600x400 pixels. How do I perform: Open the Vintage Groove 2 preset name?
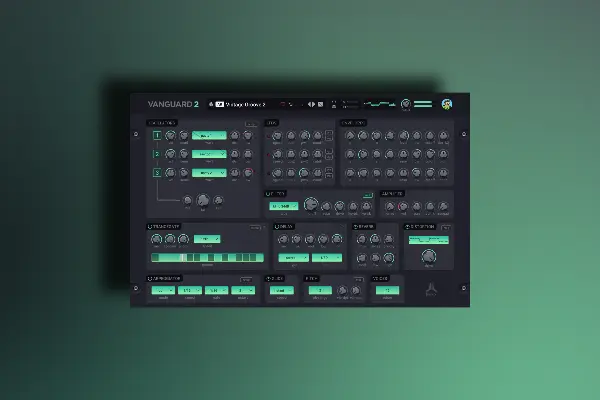(x=245, y=104)
